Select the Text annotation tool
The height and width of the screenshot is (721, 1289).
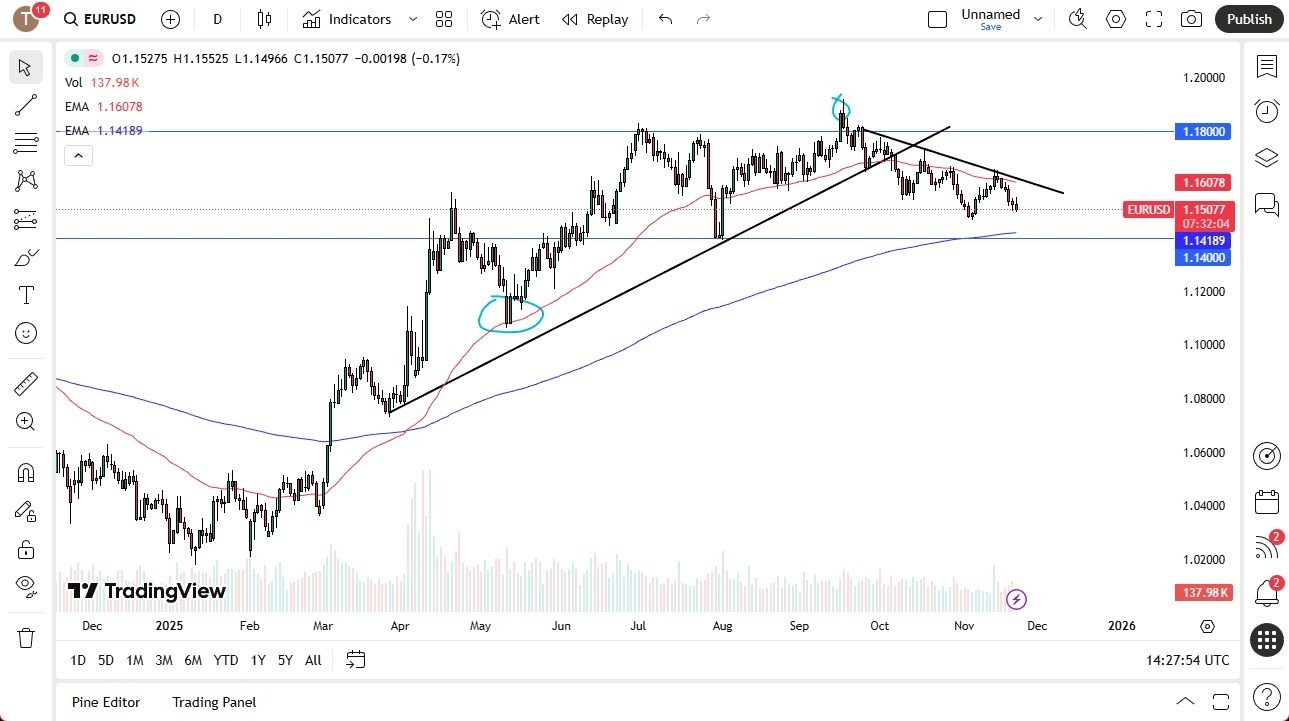26,294
